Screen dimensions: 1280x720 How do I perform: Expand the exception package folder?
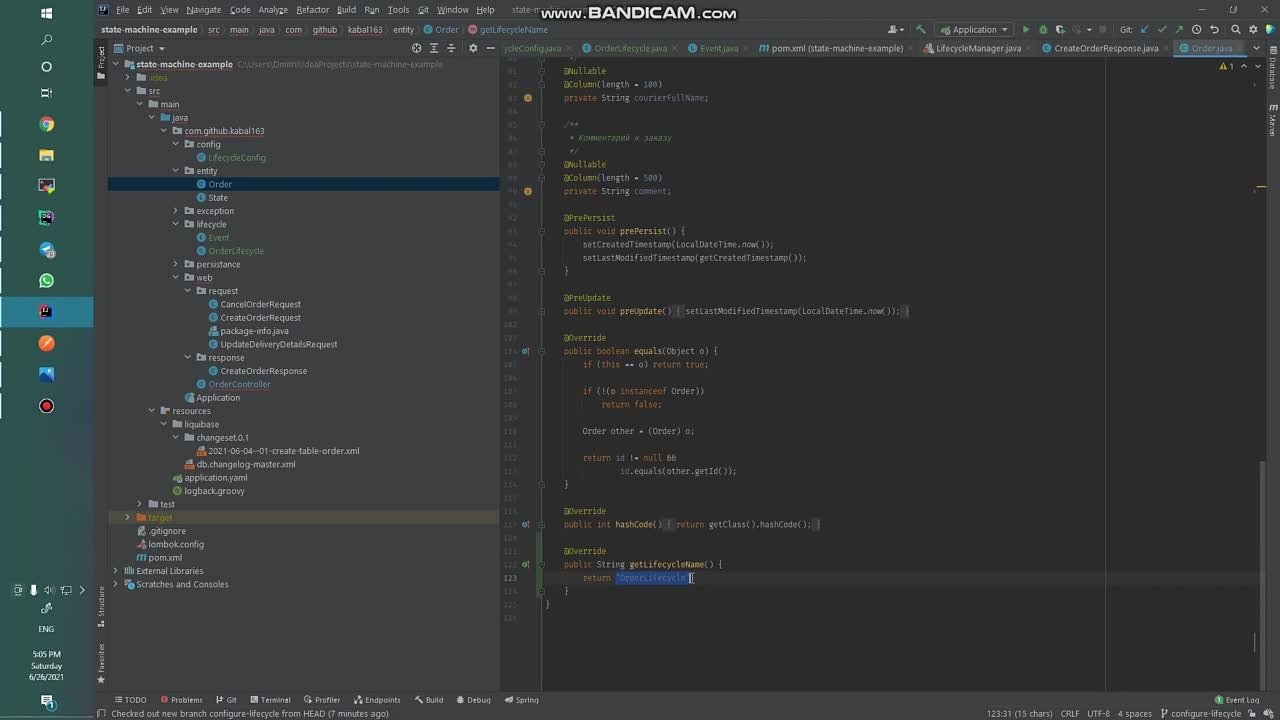[x=176, y=211]
